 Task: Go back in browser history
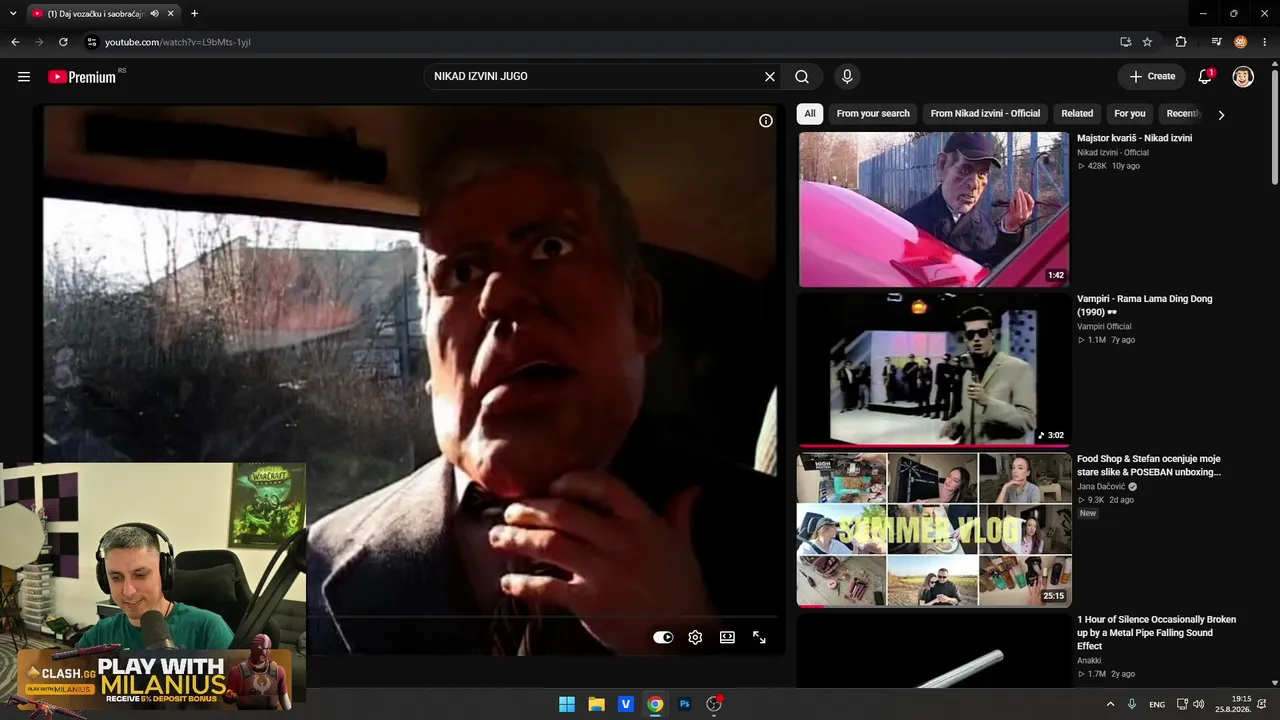pyautogui.click(x=15, y=42)
